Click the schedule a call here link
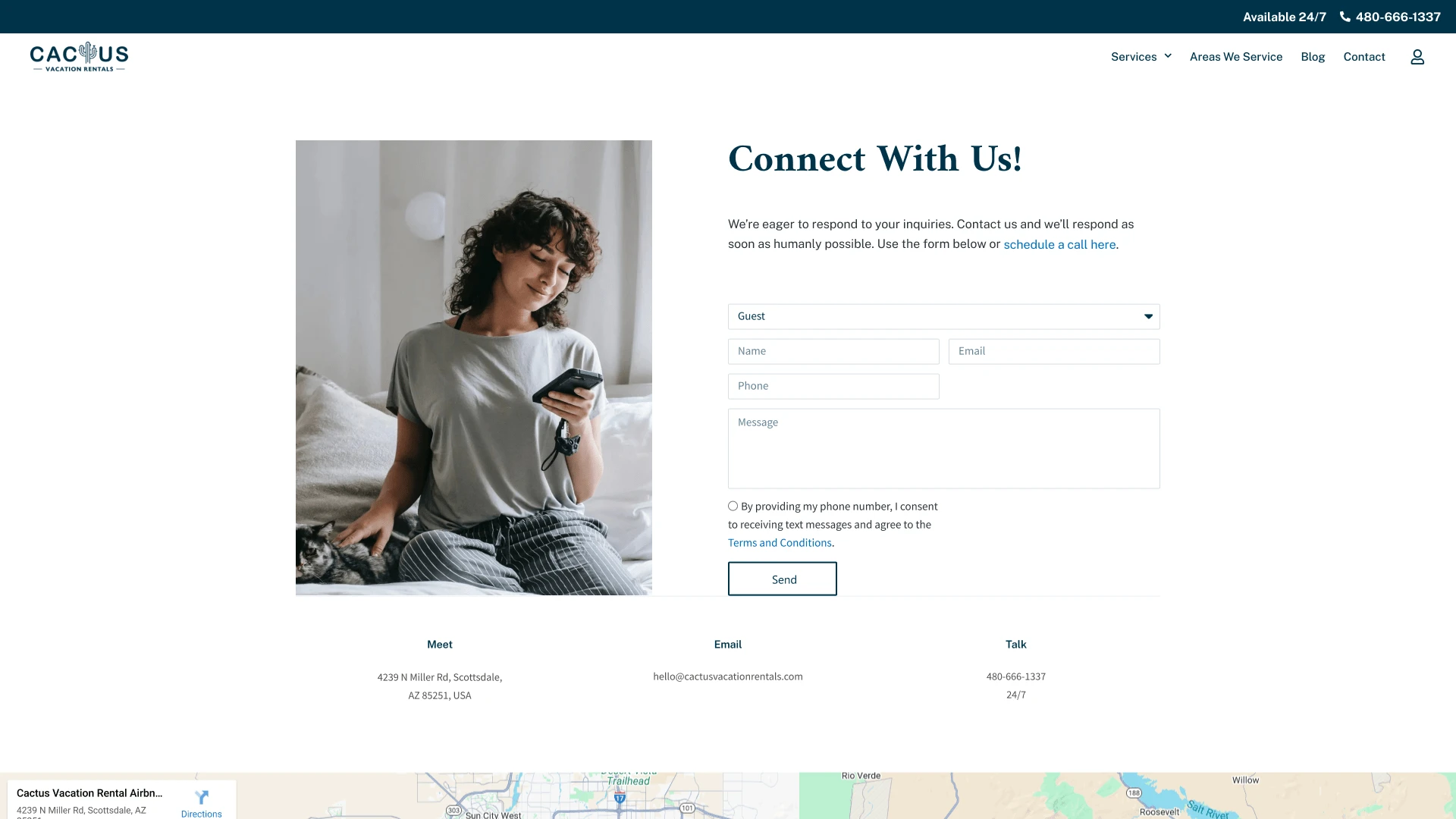The width and height of the screenshot is (1456, 819). [x=1060, y=244]
